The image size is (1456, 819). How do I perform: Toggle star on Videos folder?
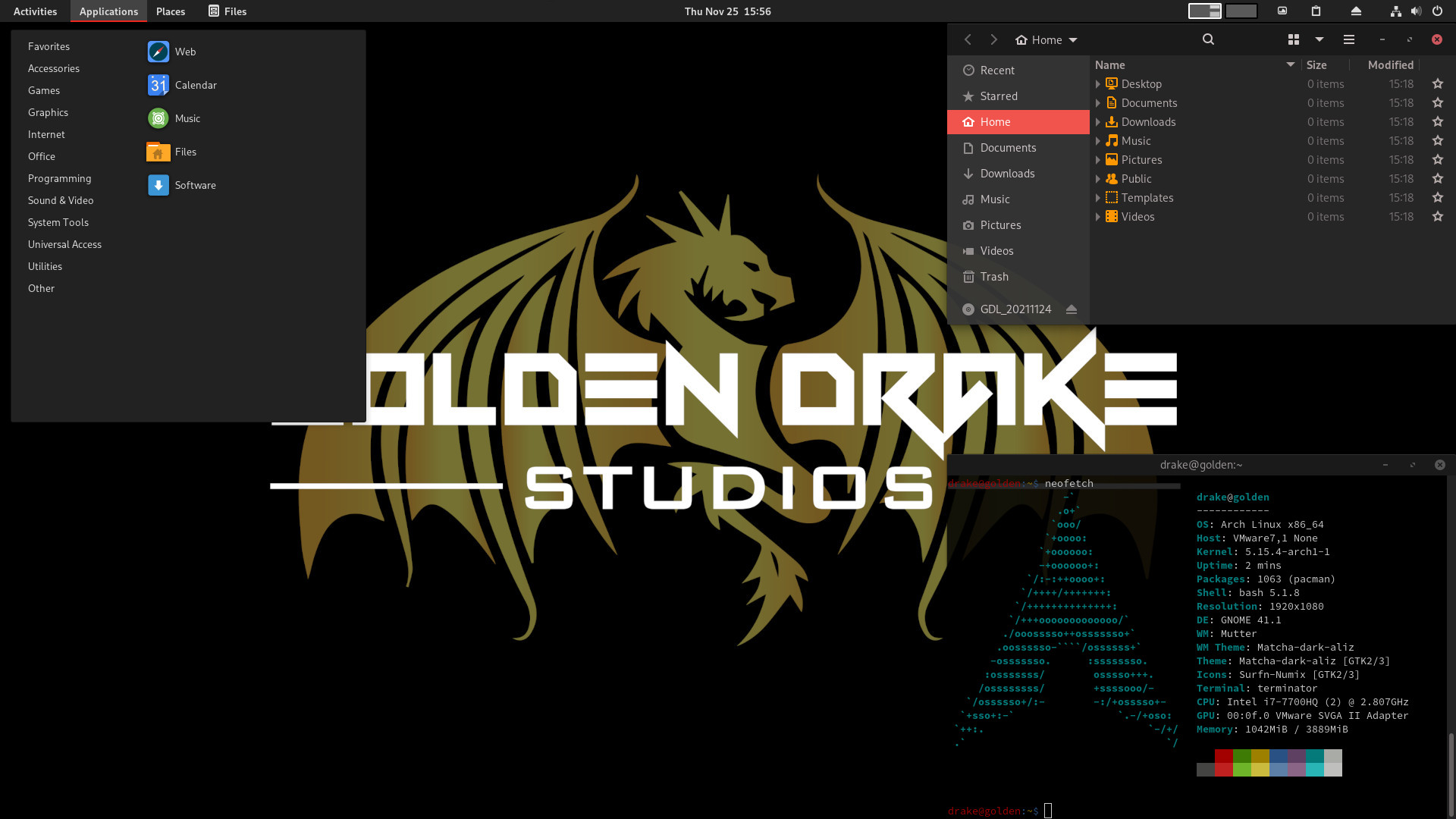[1437, 217]
